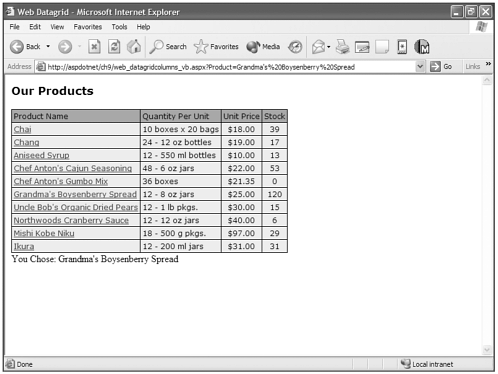Click the Back navigation arrow icon

point(16,47)
